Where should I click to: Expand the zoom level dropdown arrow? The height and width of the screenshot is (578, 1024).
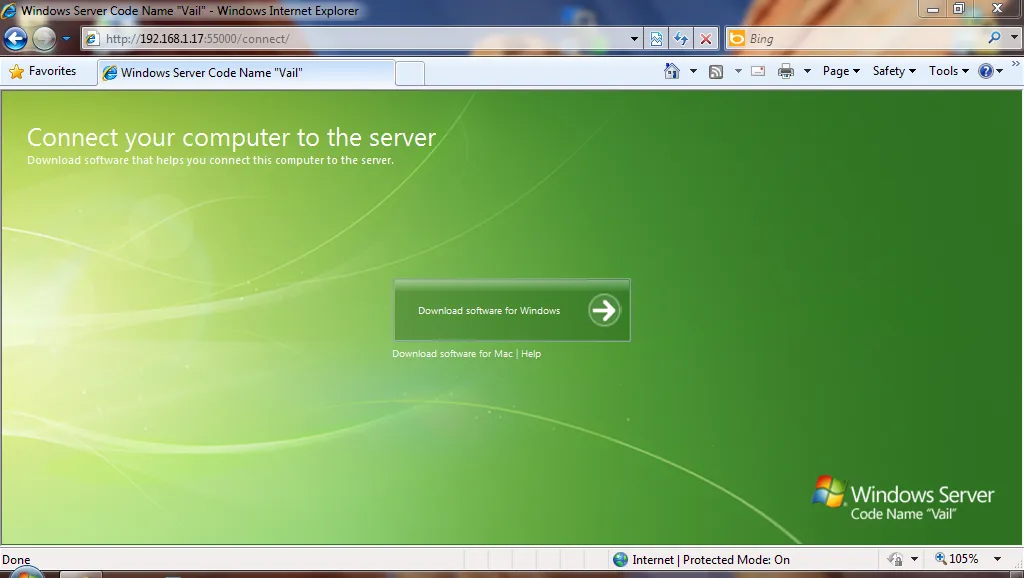(997, 559)
